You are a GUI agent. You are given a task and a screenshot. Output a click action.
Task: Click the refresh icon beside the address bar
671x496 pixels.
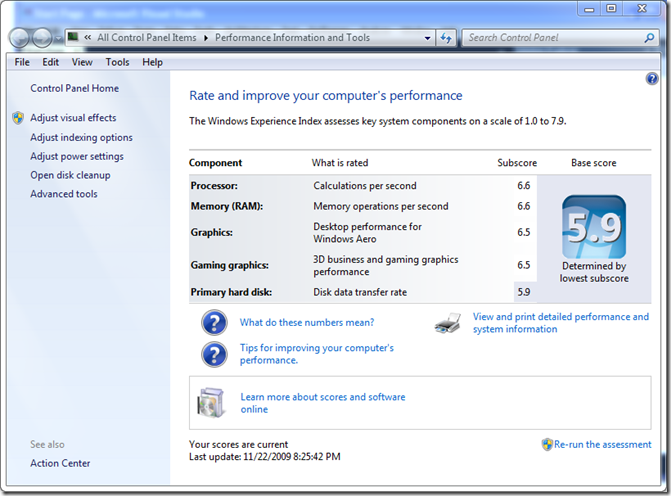click(446, 38)
